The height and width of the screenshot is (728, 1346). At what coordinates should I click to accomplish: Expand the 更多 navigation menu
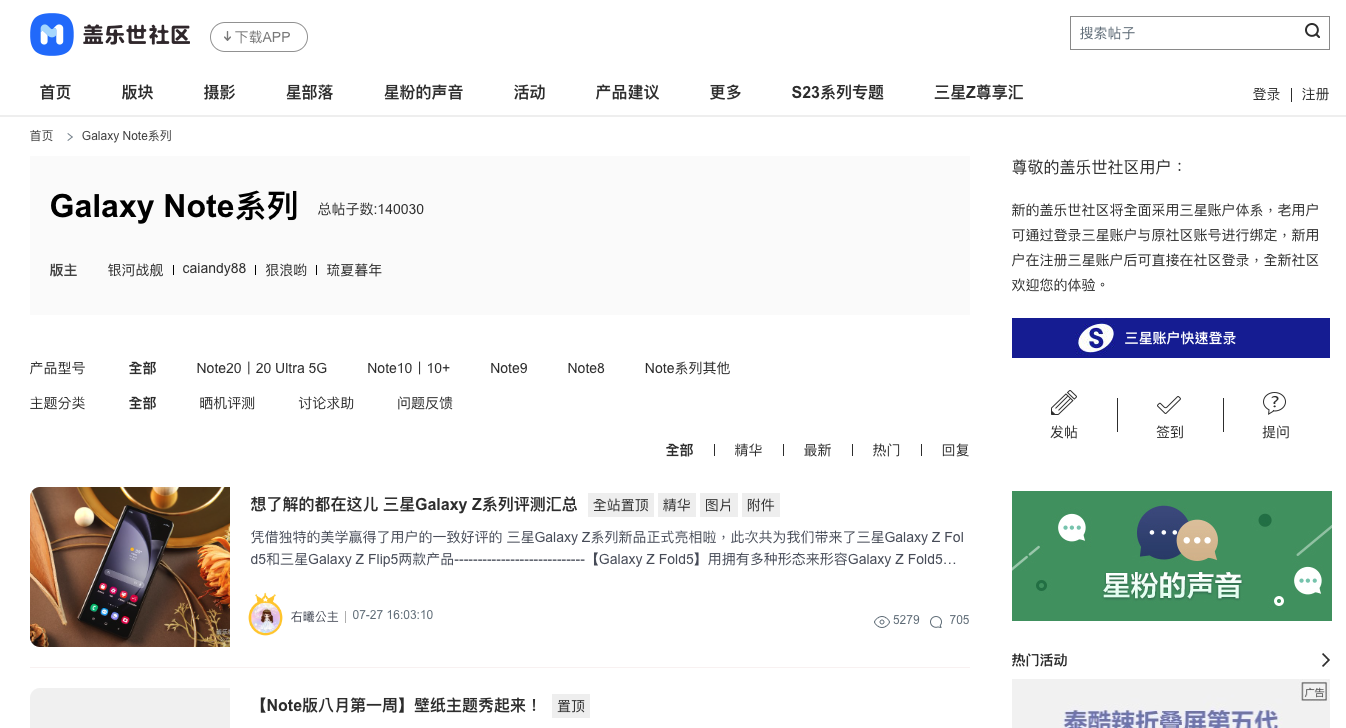click(x=726, y=92)
